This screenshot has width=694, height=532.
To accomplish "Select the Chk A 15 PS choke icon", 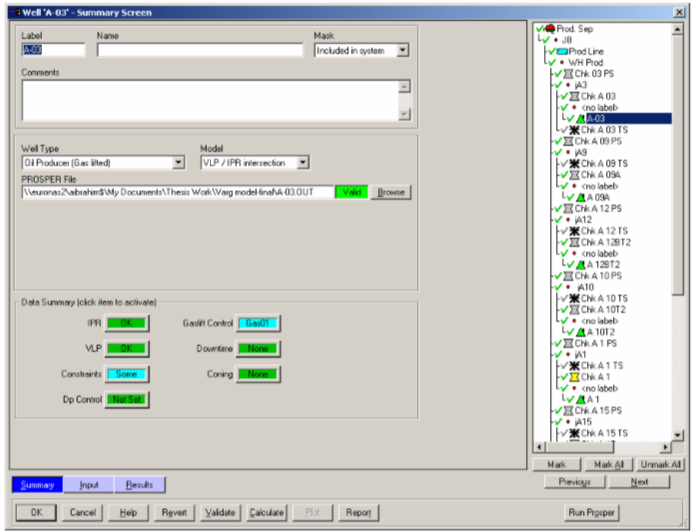I will click(x=568, y=411).
